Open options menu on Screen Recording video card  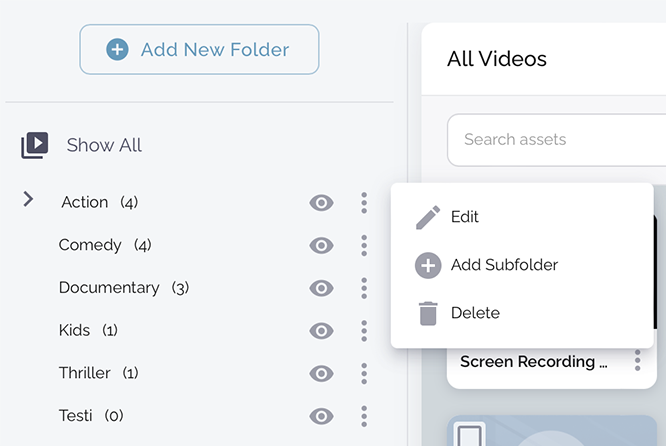coord(637,362)
